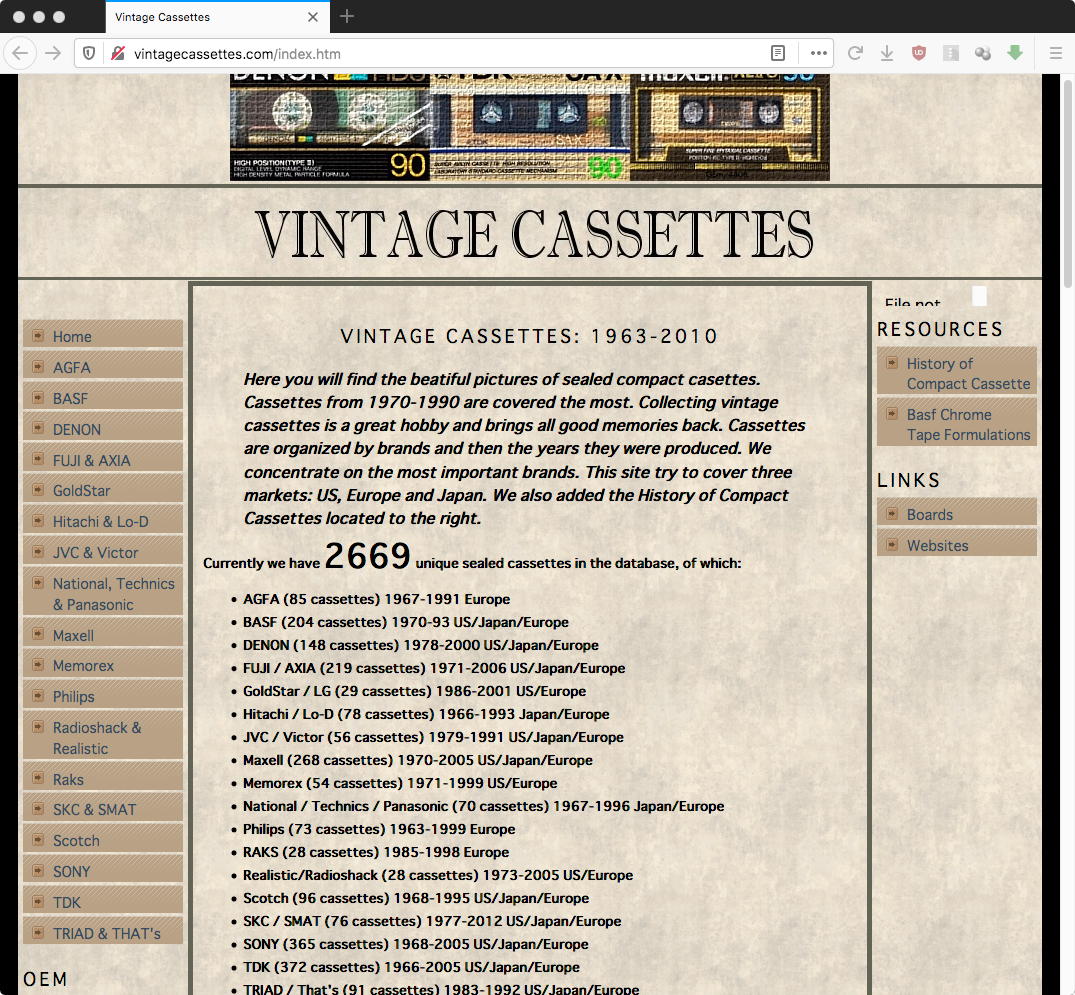Click the TDK SA-X cassette banner image
Image resolution: width=1075 pixels, height=995 pixels.
(530, 128)
